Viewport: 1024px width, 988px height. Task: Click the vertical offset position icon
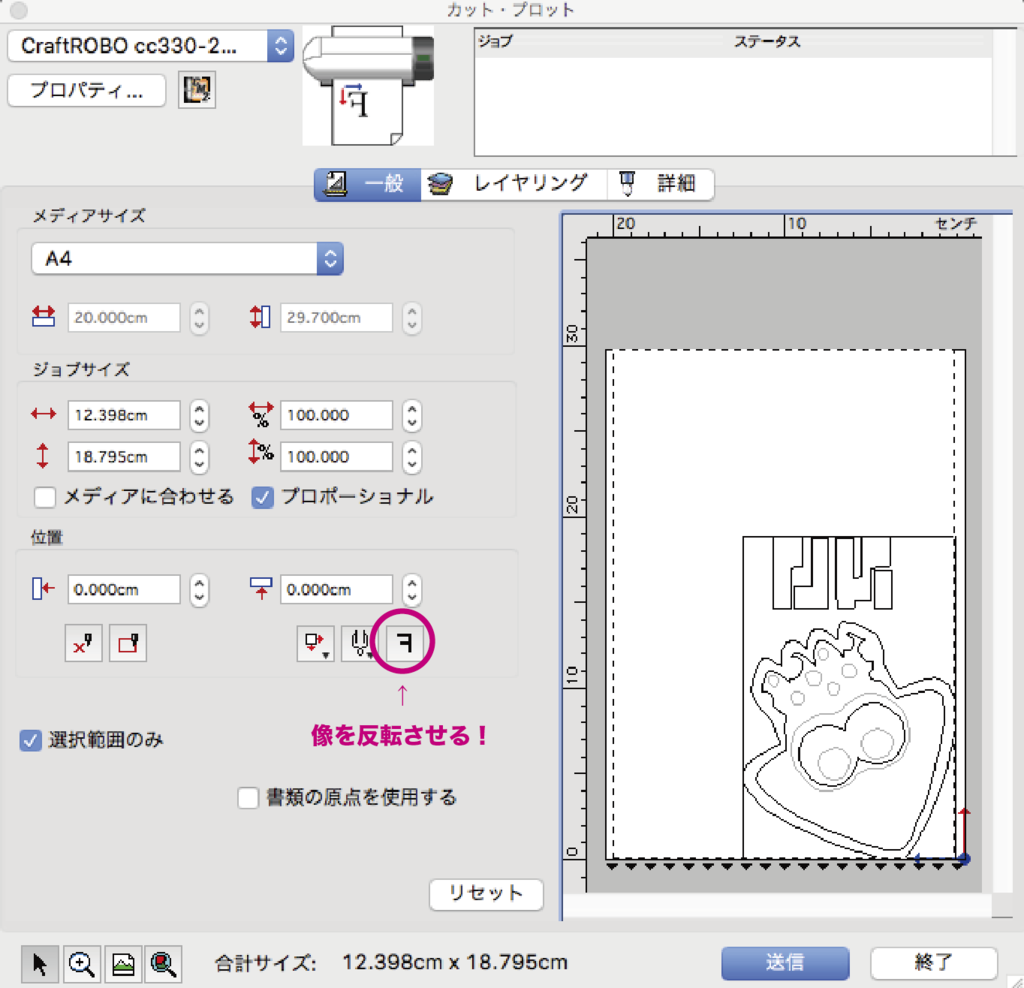coord(261,588)
